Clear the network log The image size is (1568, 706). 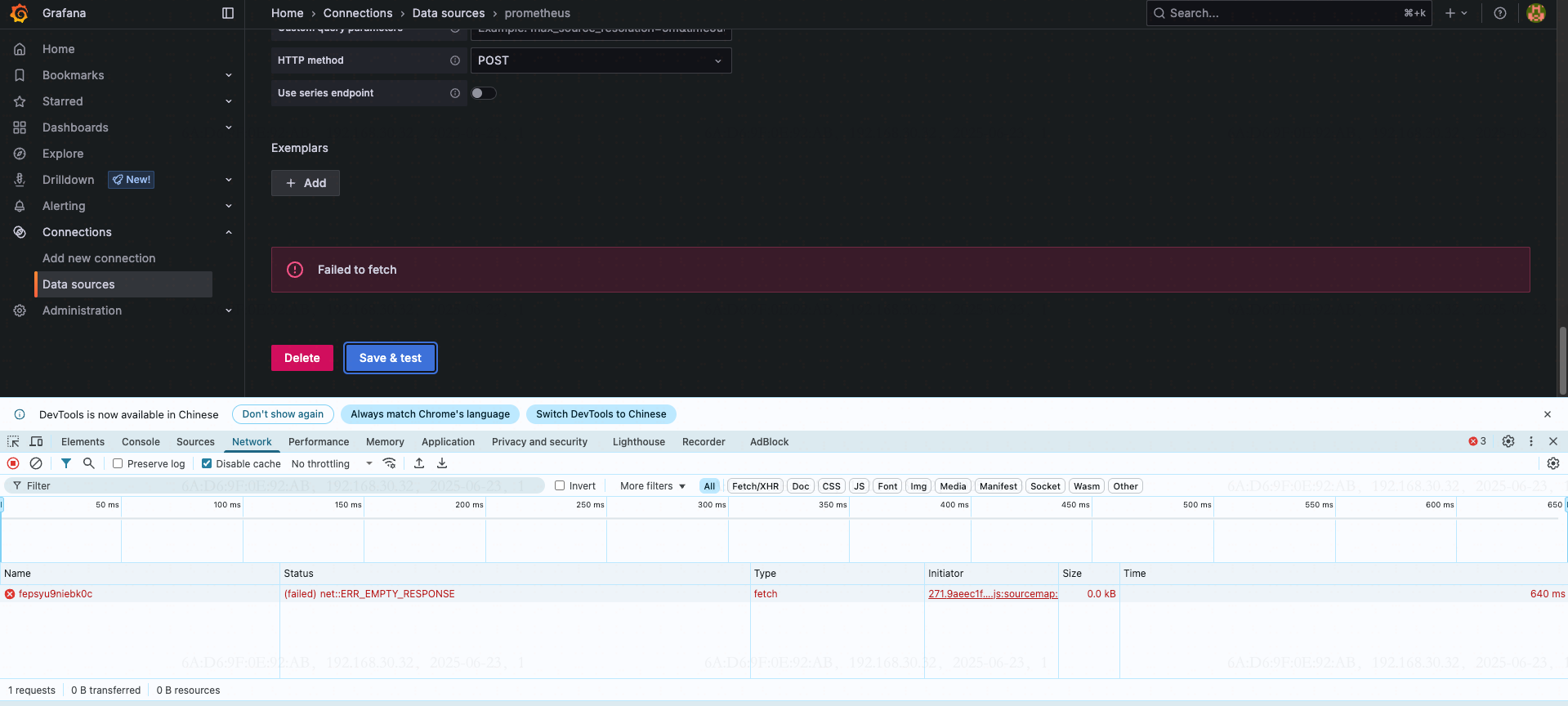[36, 463]
